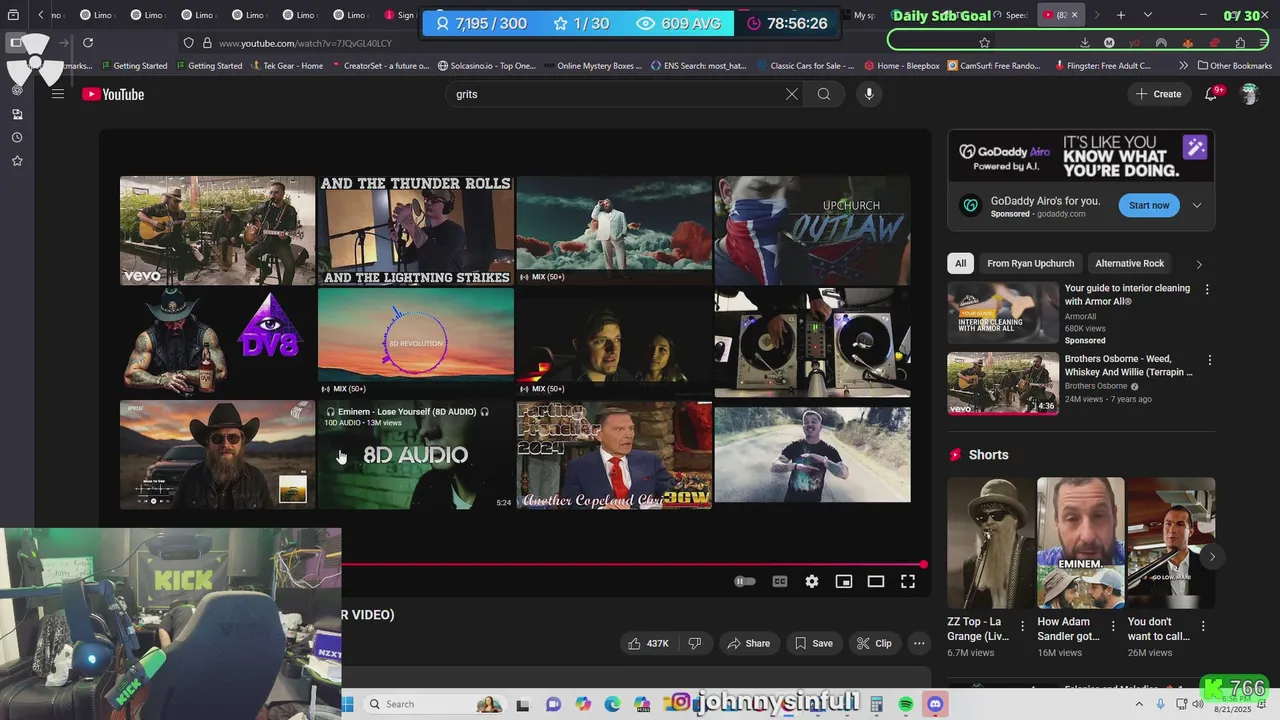Viewport: 1280px width, 720px height.
Task: Expand the bookmarks bar overflow chevron
Action: 1184,66
